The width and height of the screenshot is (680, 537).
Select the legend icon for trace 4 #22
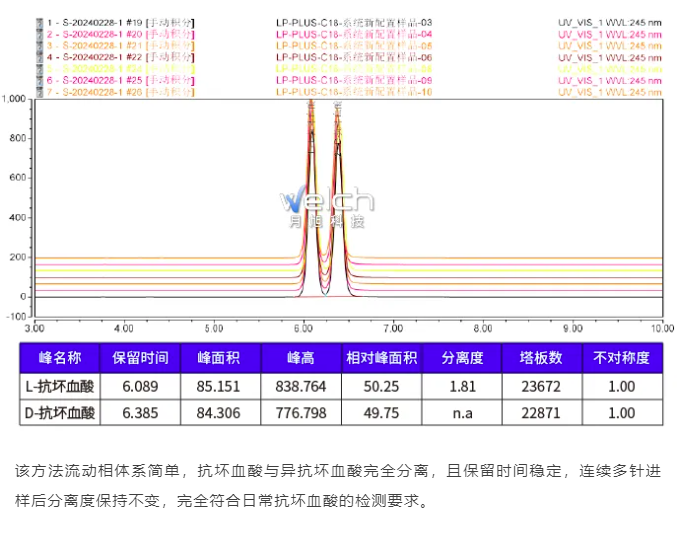pos(38,57)
